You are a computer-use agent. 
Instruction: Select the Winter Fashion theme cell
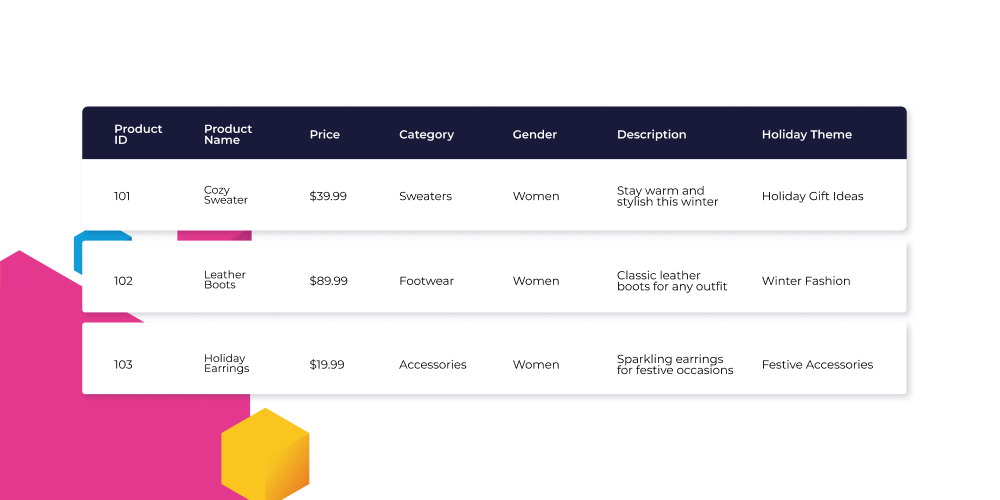click(x=805, y=281)
